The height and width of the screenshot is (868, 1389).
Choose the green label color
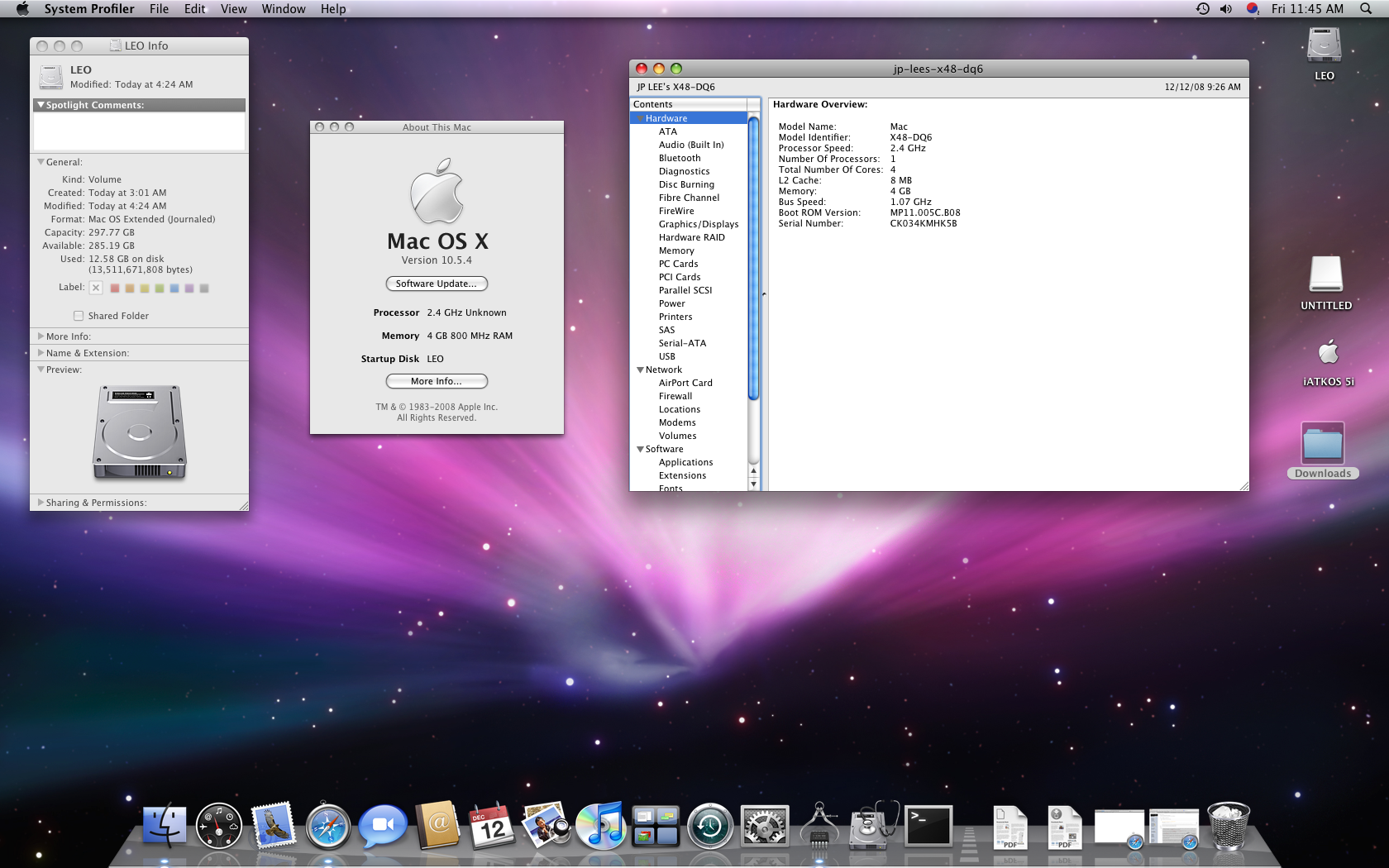[160, 289]
